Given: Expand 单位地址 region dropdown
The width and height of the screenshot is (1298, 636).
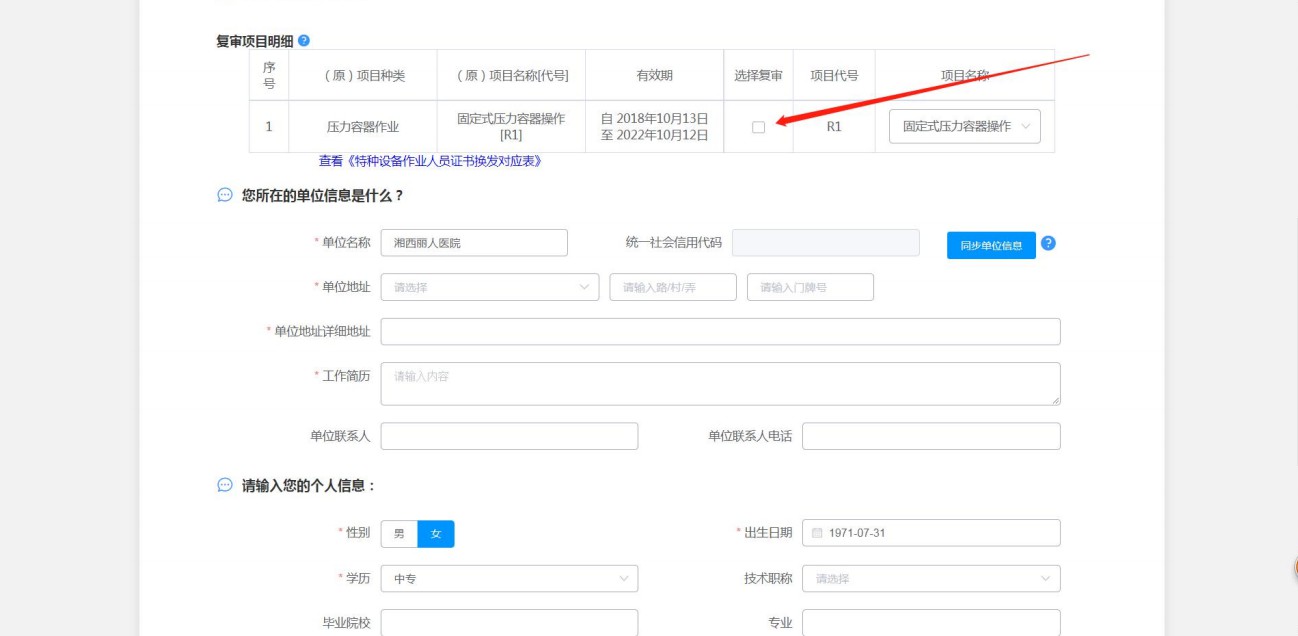Looking at the screenshot, I should click(x=490, y=287).
